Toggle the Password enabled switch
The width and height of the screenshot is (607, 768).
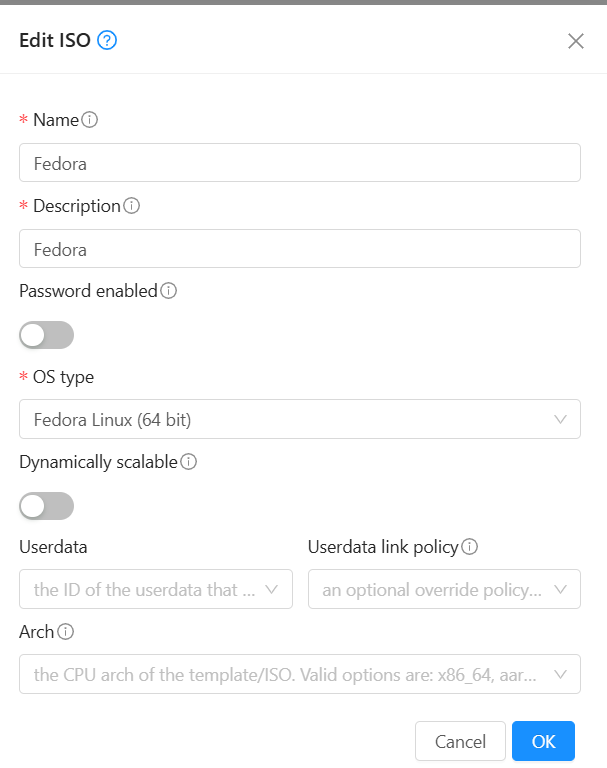pyautogui.click(x=47, y=335)
